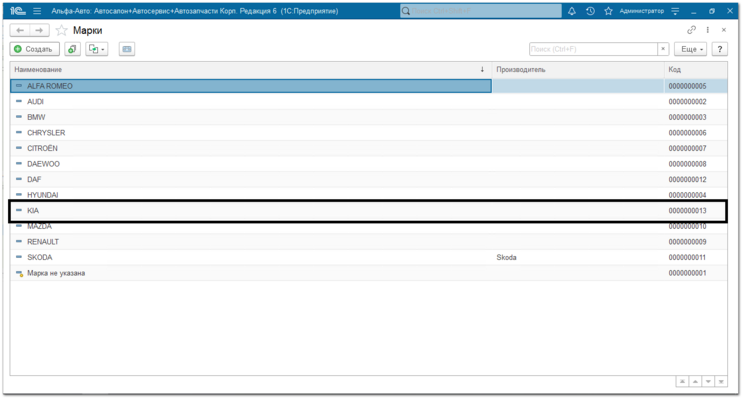The height and width of the screenshot is (399, 743).
Task: Click the Производитель column header
Action: point(578,69)
